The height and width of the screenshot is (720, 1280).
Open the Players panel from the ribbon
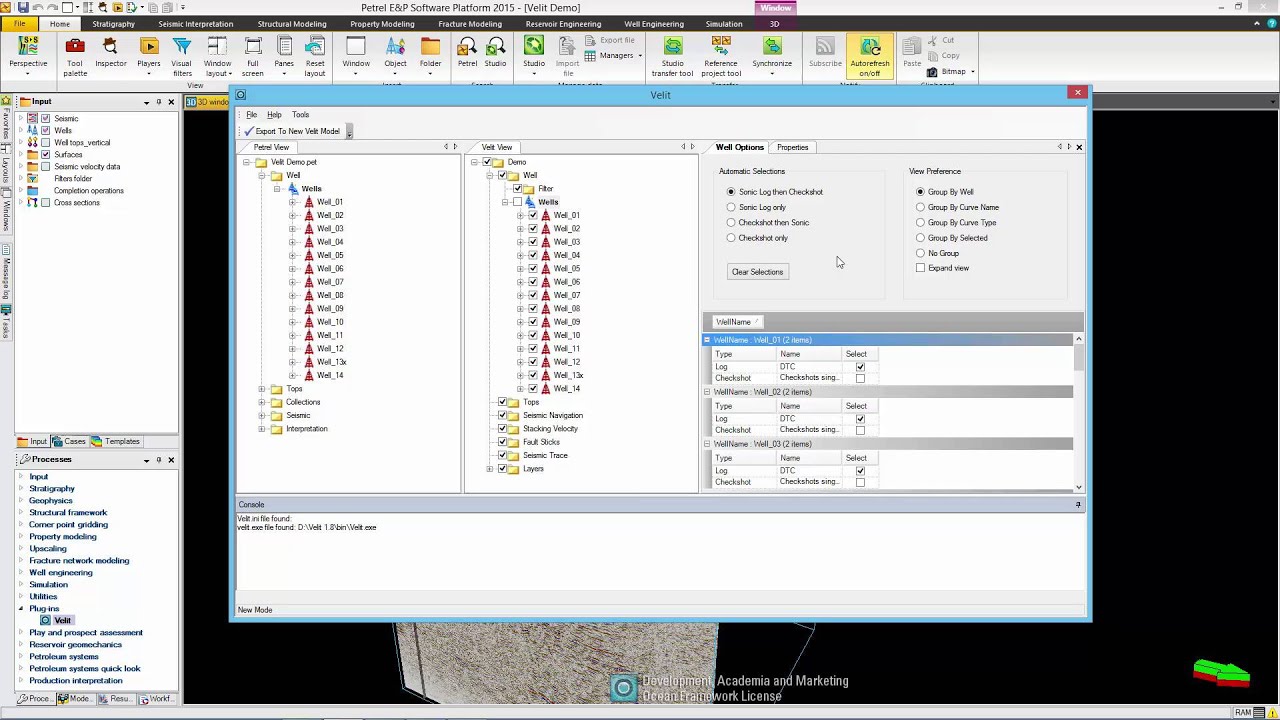[149, 54]
